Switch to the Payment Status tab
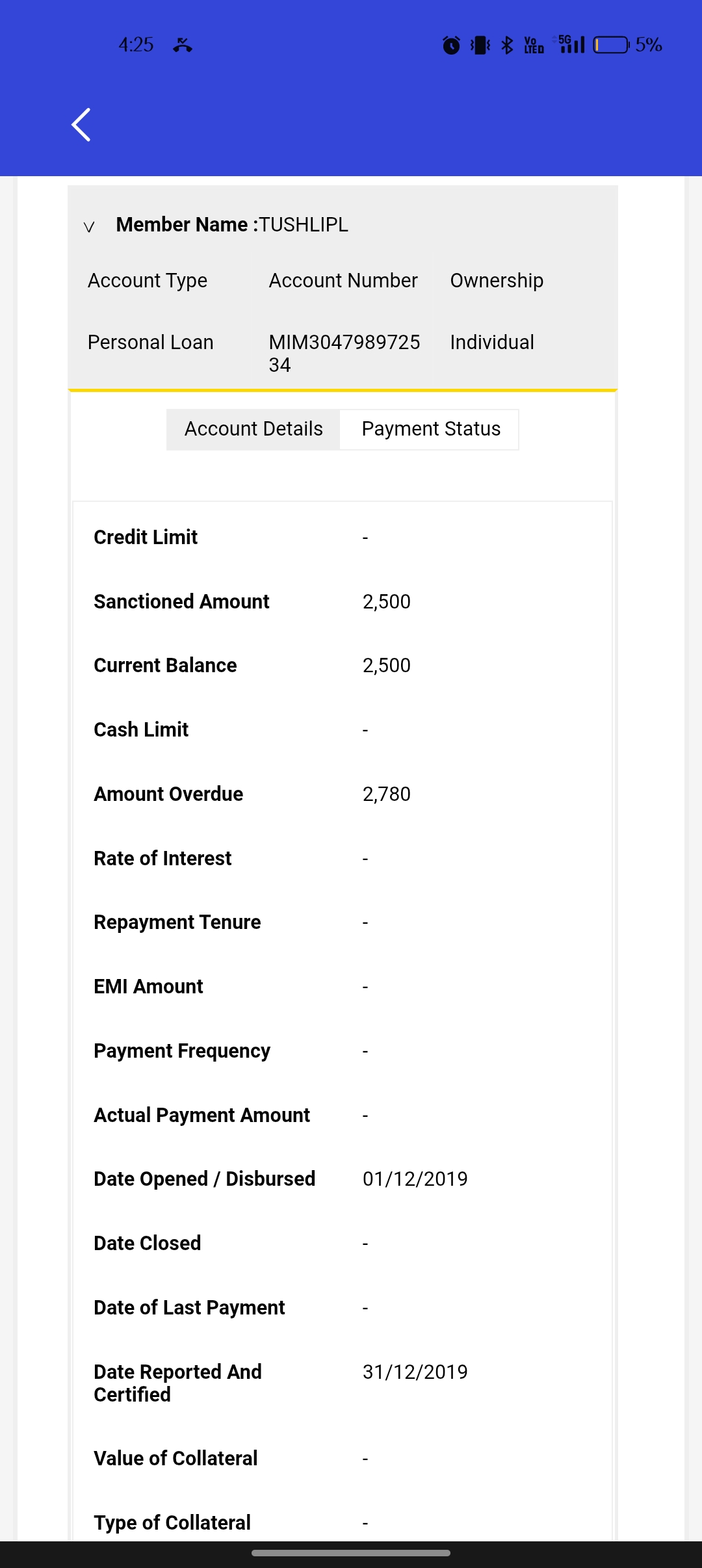This screenshot has height=1568, width=702. point(430,429)
